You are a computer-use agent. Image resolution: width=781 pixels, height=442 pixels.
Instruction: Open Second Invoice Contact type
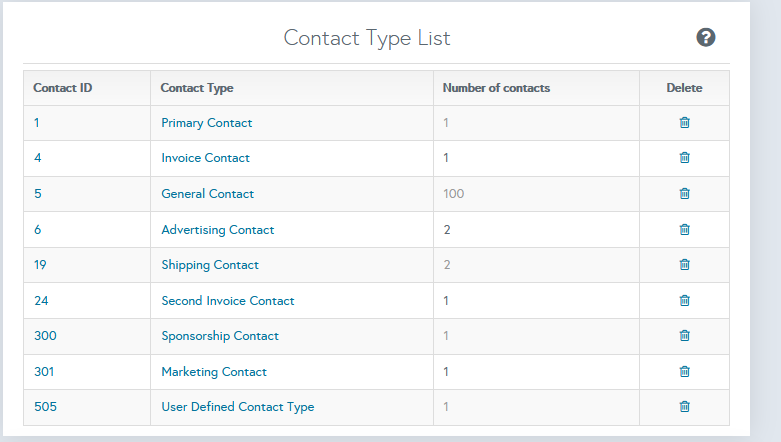click(227, 301)
